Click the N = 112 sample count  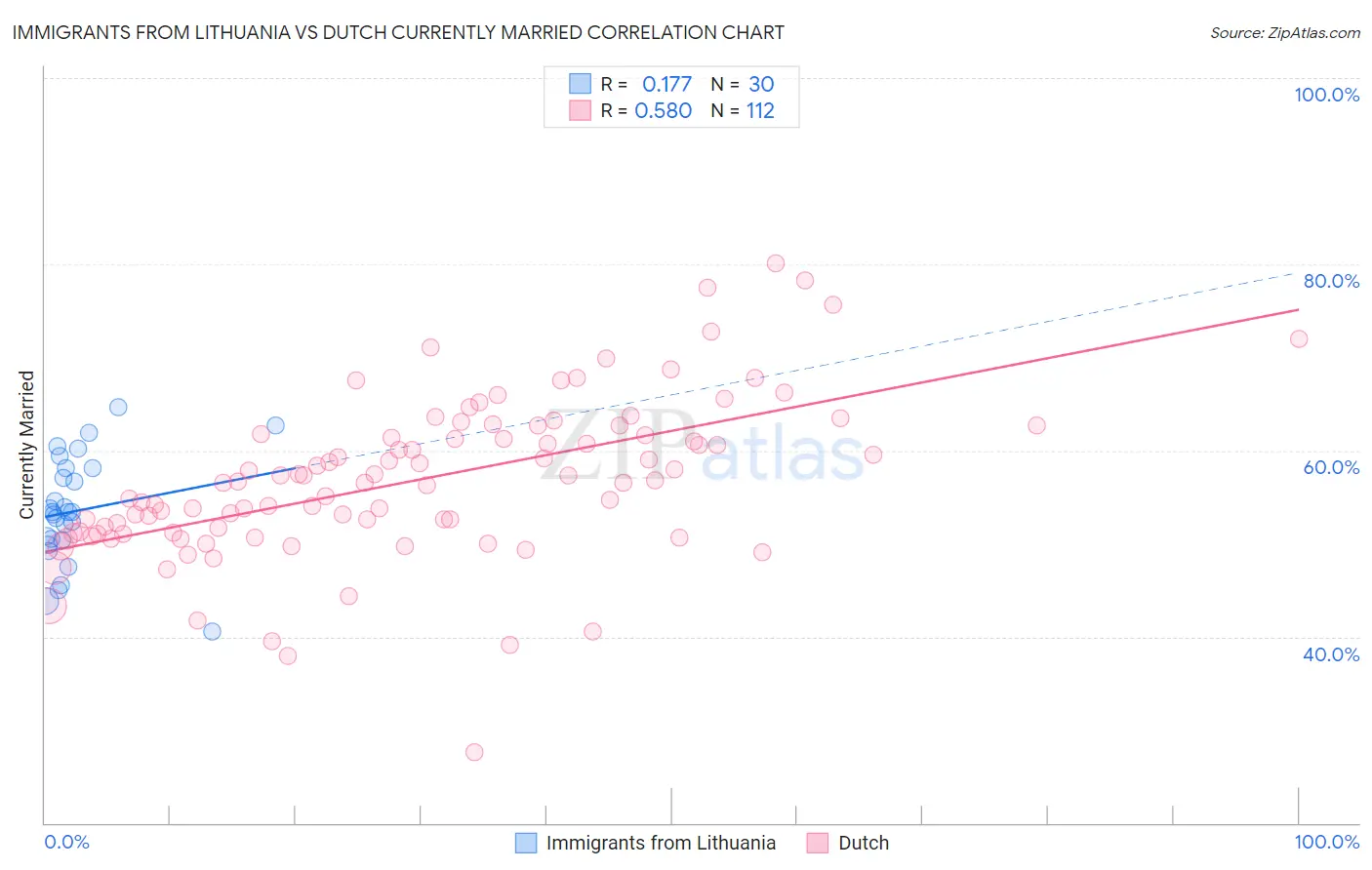point(743,110)
